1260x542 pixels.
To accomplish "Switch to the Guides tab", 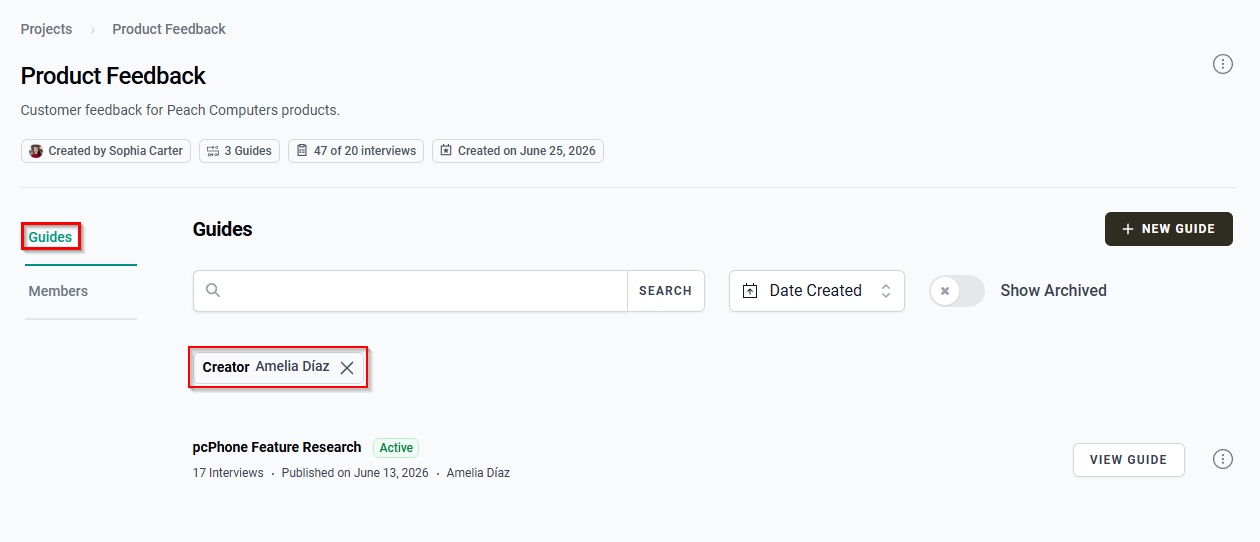I will click(51, 237).
